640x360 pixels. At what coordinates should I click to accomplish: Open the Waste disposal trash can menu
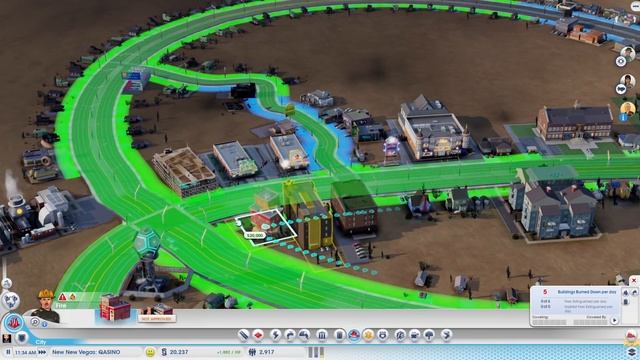tap(340, 335)
